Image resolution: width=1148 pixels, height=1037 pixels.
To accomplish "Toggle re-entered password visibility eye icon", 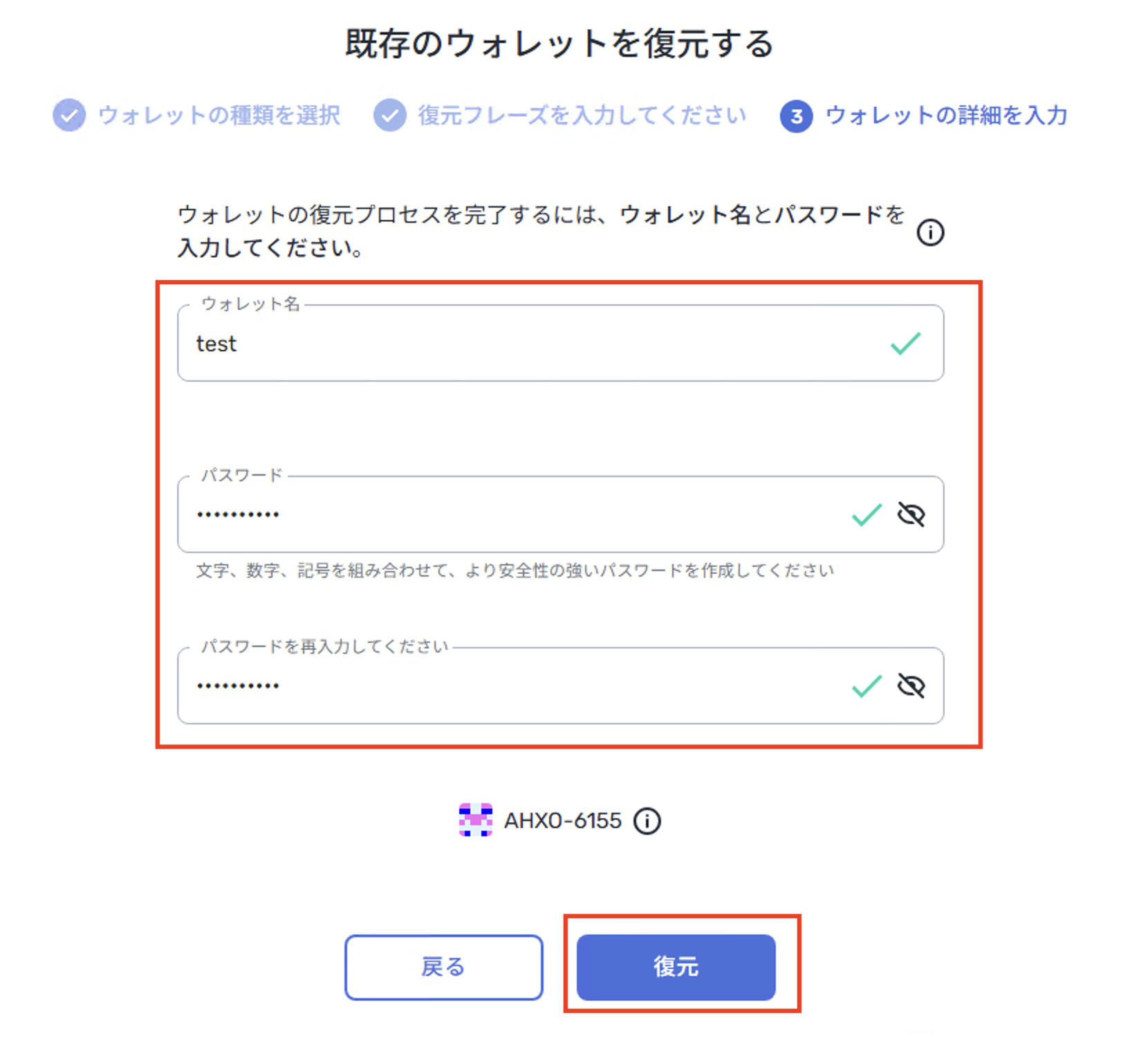I will click(x=911, y=686).
